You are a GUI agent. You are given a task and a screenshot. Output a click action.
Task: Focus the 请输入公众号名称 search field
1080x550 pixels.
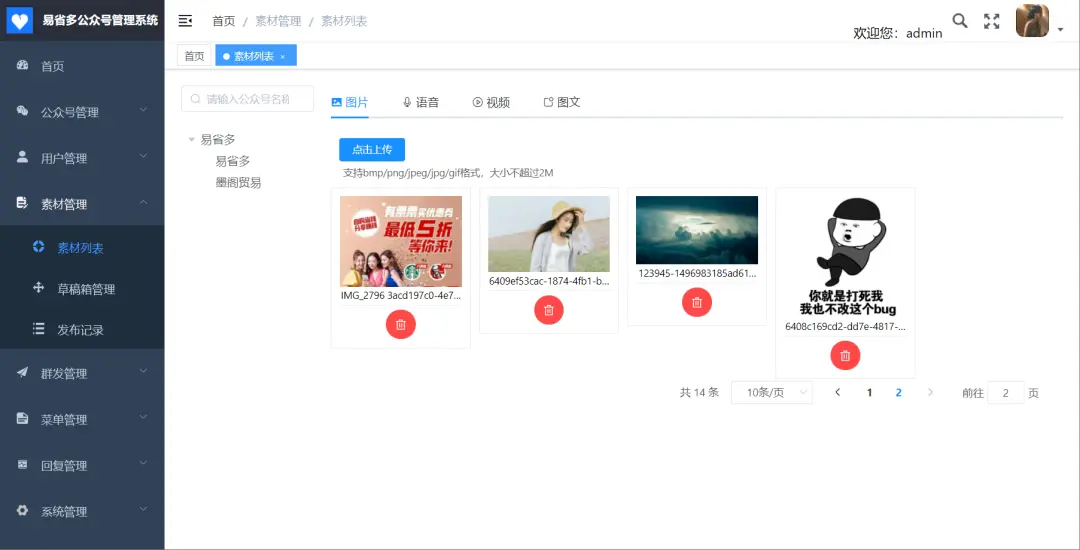click(247, 98)
